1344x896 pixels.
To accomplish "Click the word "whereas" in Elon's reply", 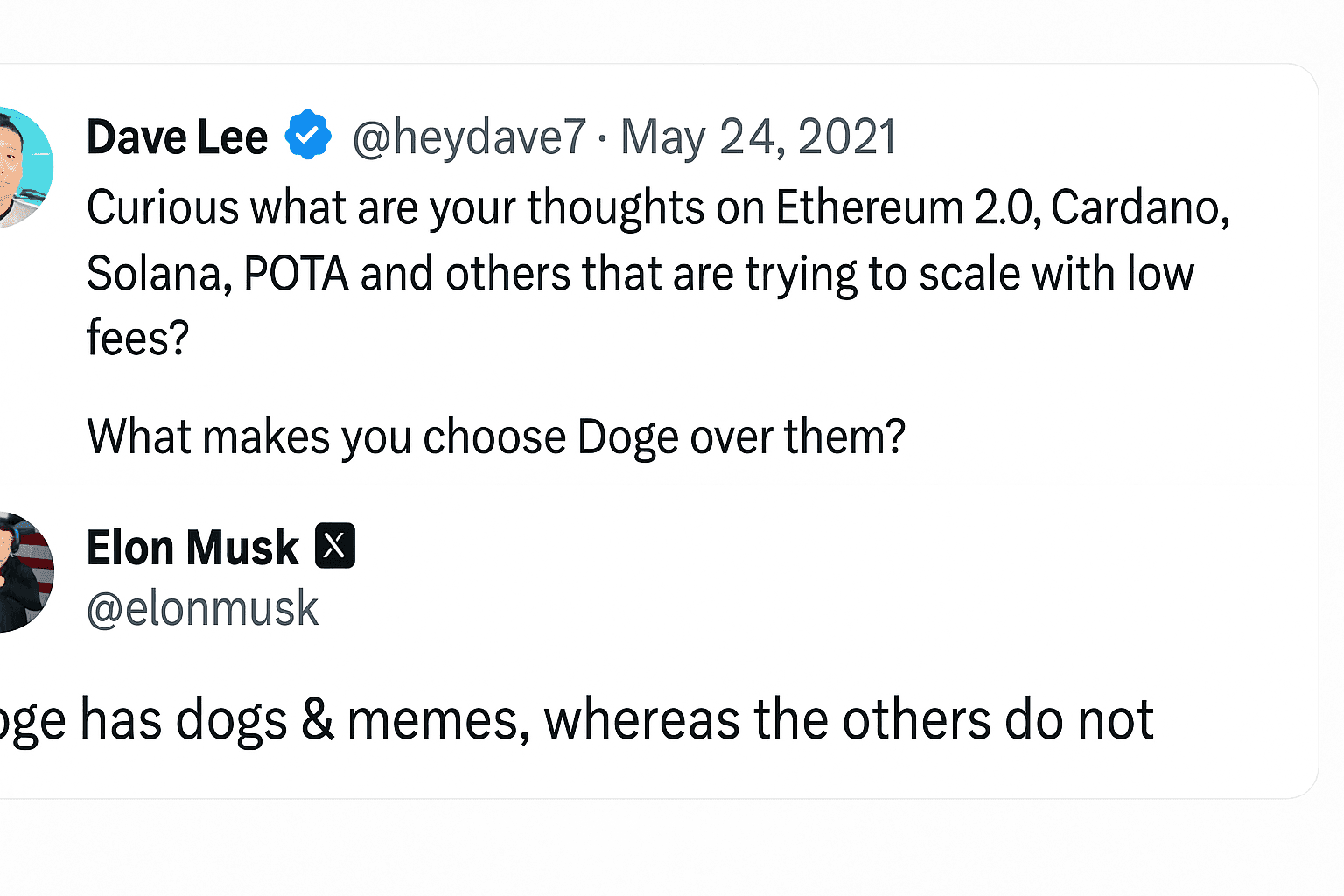I will [641, 720].
